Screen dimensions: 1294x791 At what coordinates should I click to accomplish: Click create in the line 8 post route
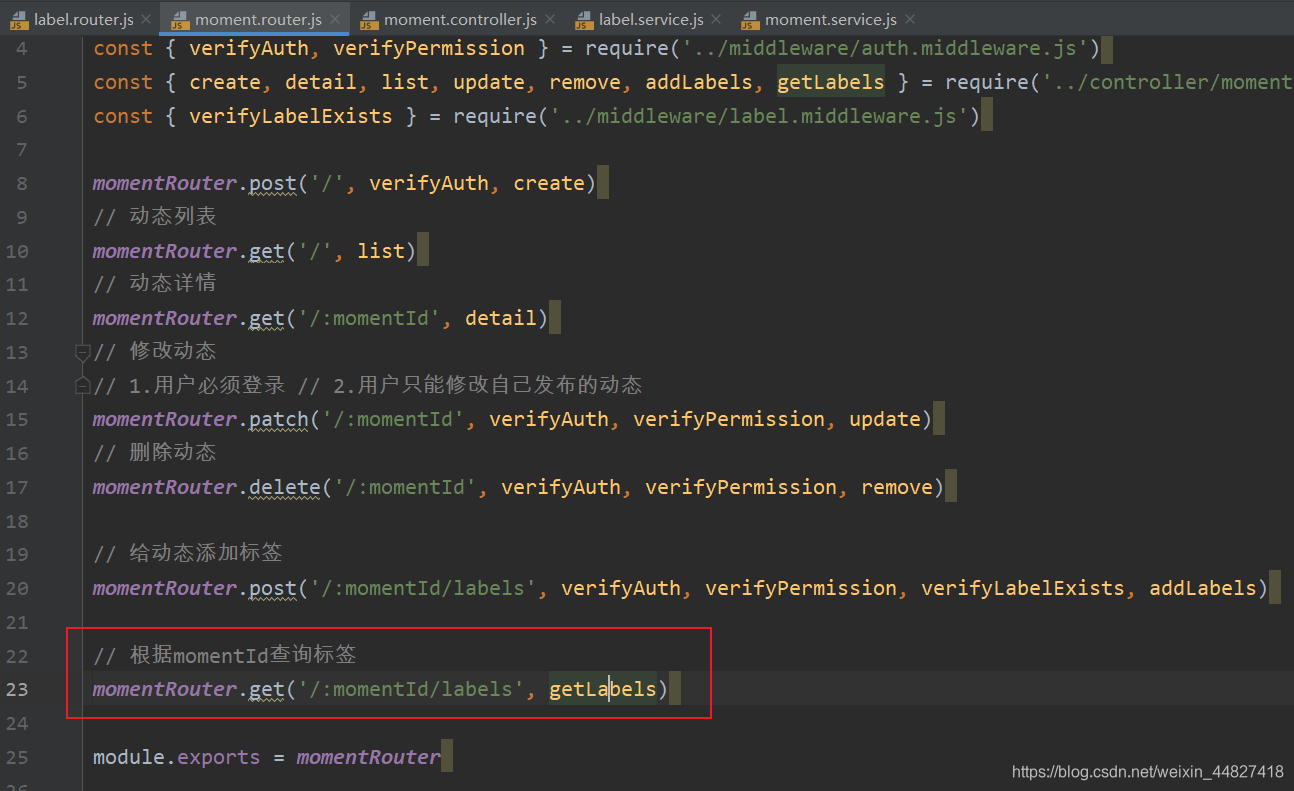pos(549,183)
